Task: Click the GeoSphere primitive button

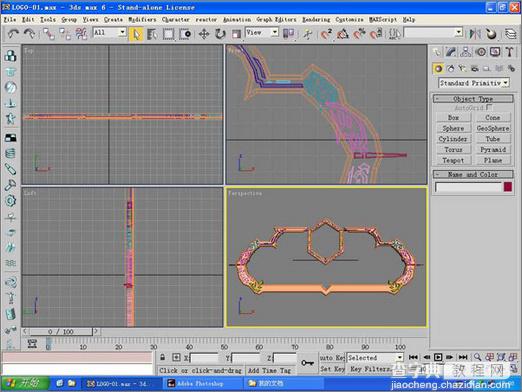Action: [x=493, y=128]
